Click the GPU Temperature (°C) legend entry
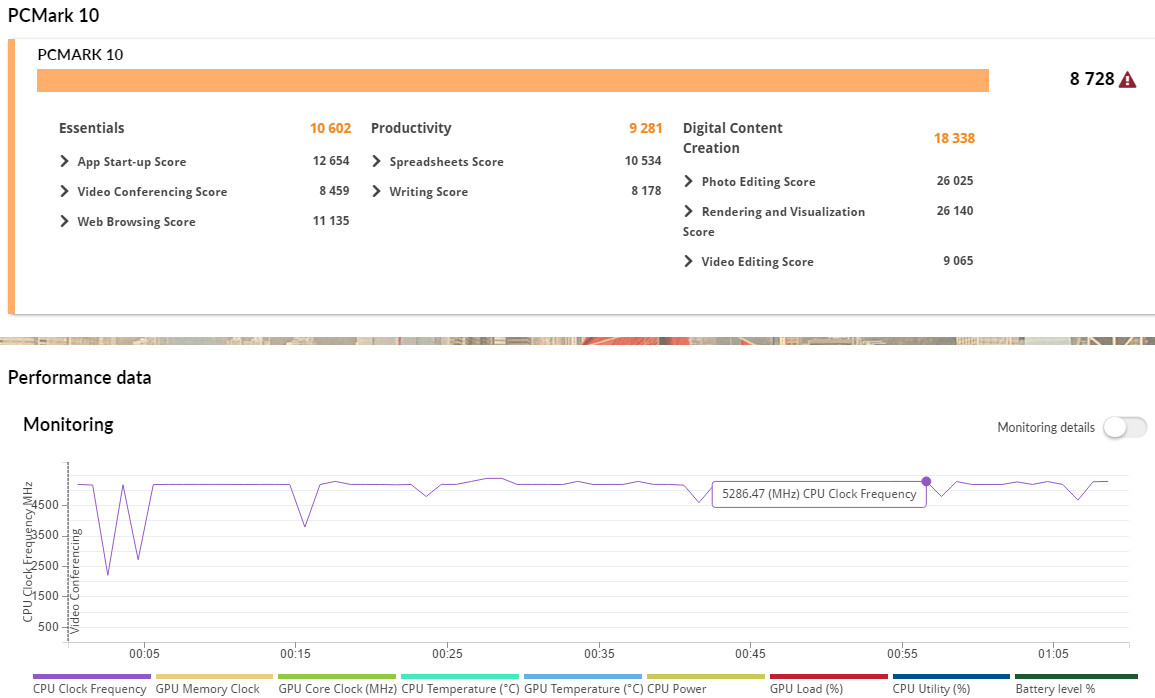1155x698 pixels. pyautogui.click(x=583, y=688)
